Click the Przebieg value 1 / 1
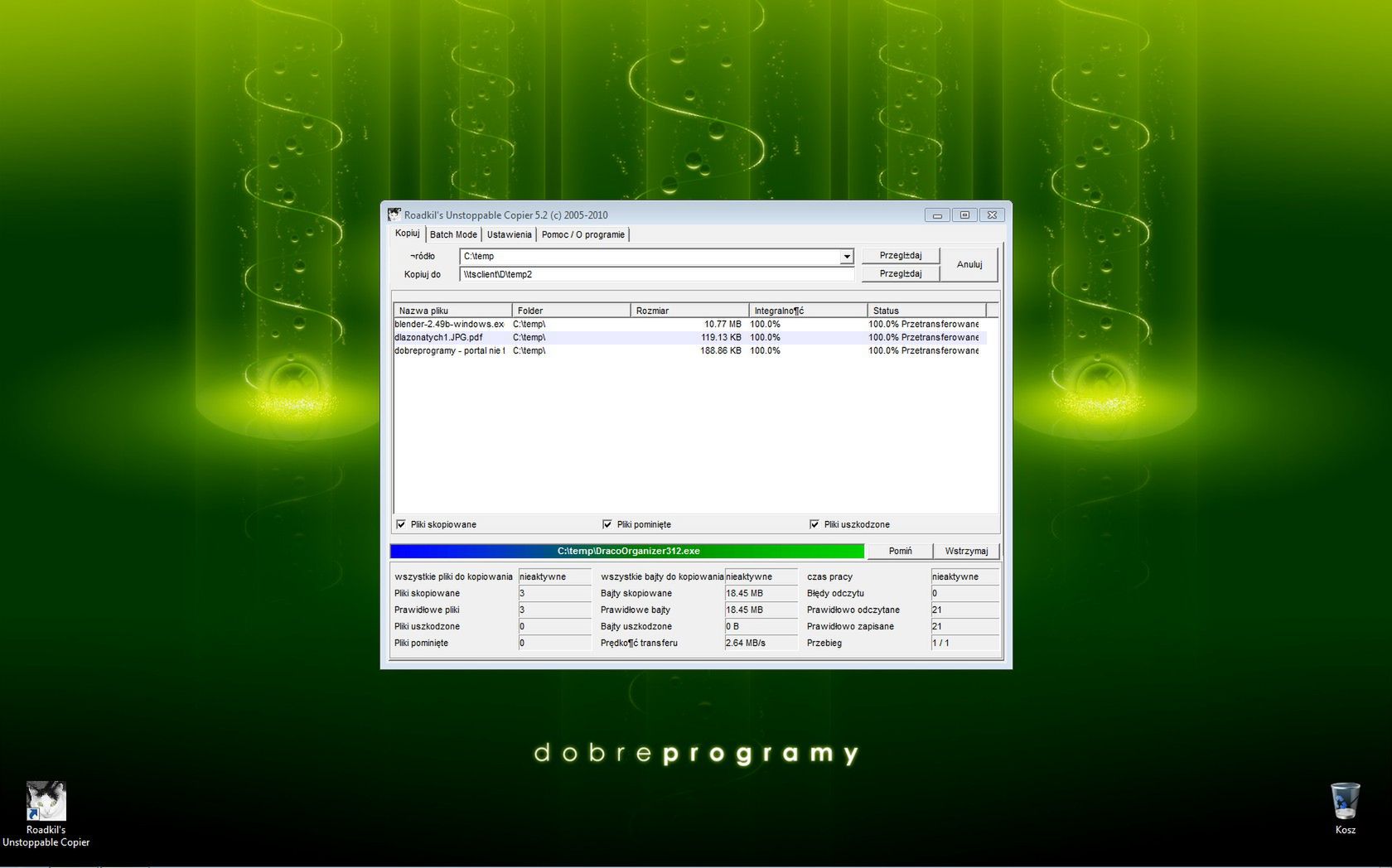Image resolution: width=1392 pixels, height=868 pixels. (965, 643)
